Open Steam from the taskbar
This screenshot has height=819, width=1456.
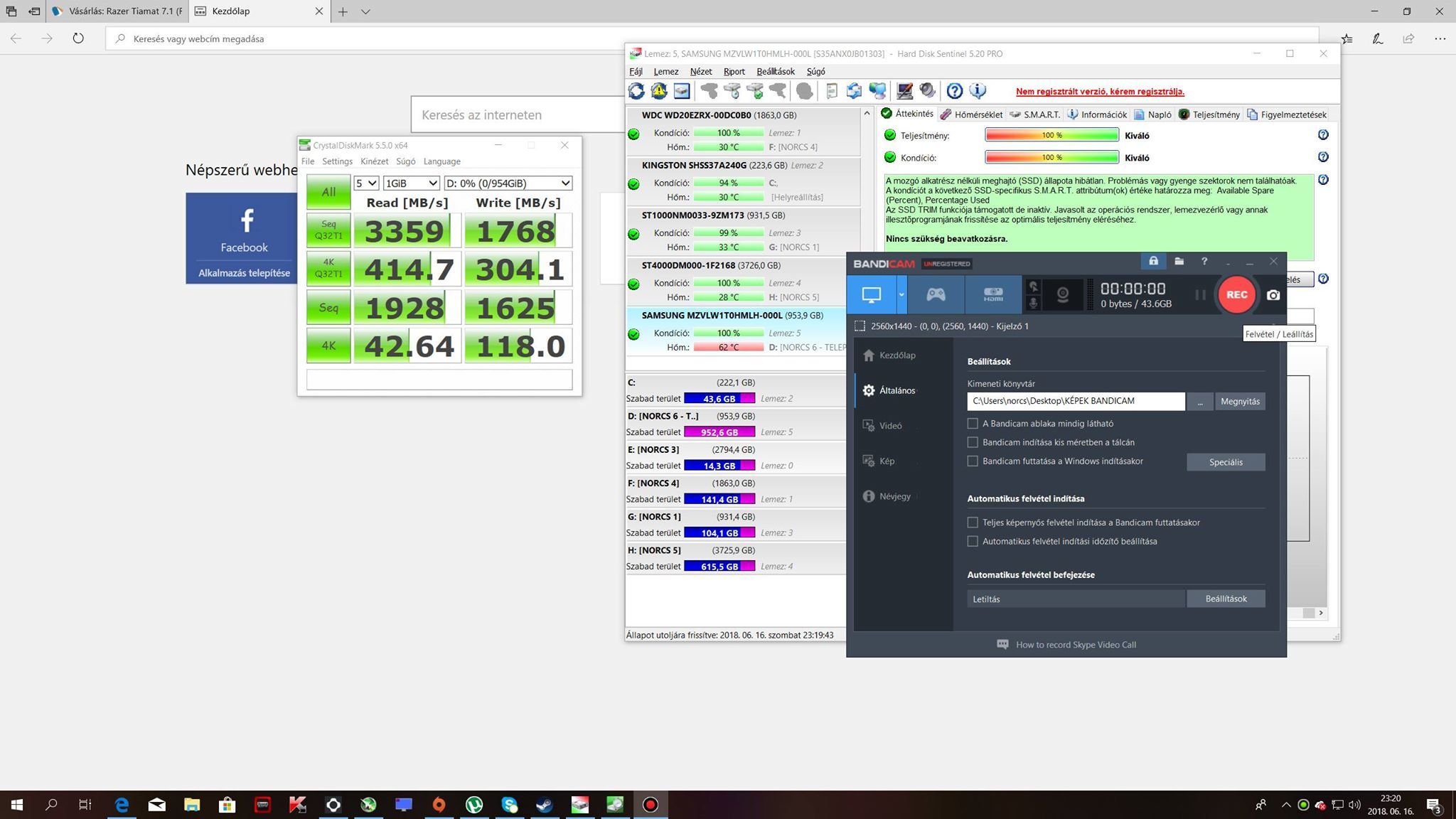click(x=545, y=805)
